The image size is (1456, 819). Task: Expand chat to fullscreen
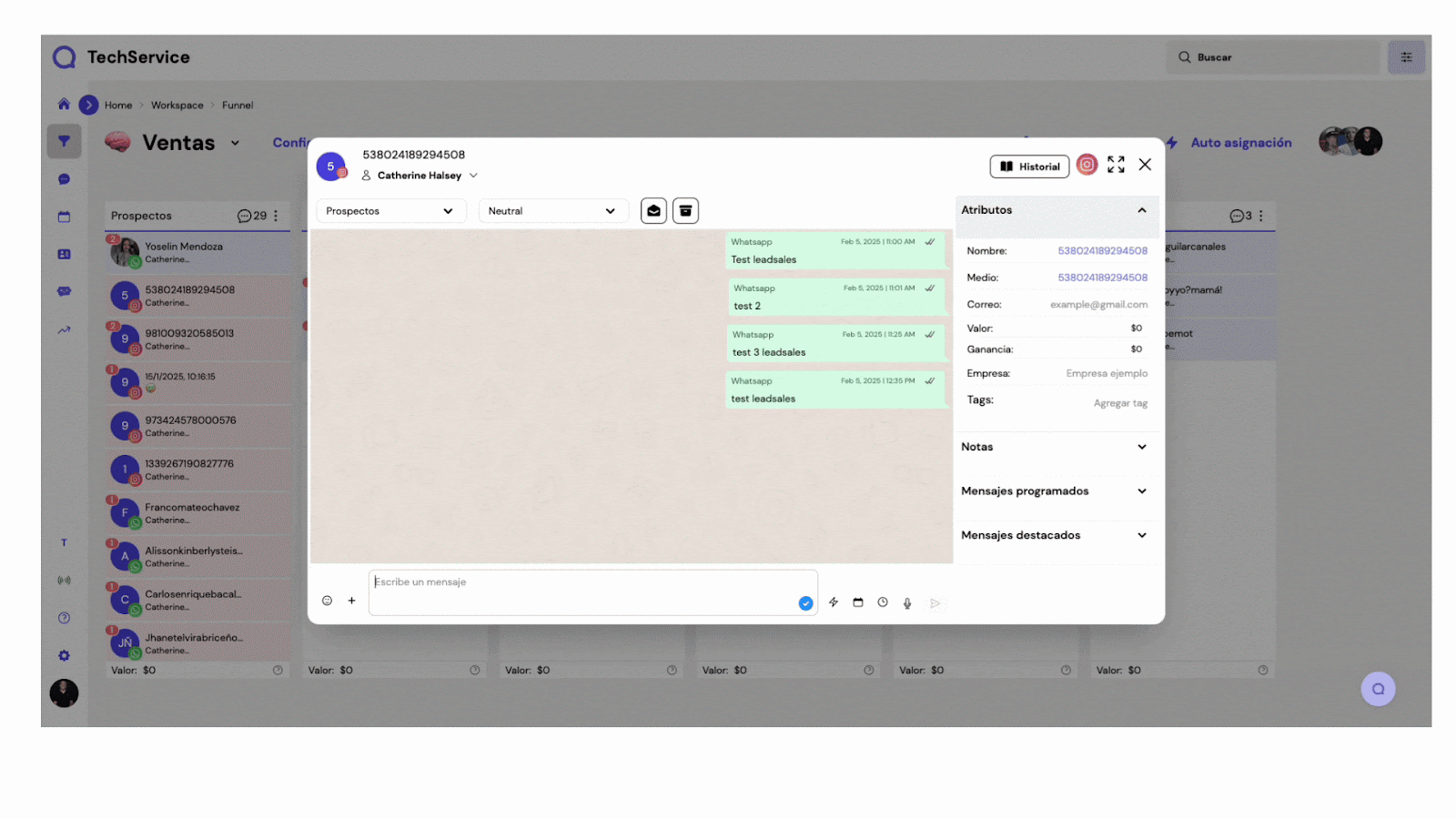[x=1116, y=165]
